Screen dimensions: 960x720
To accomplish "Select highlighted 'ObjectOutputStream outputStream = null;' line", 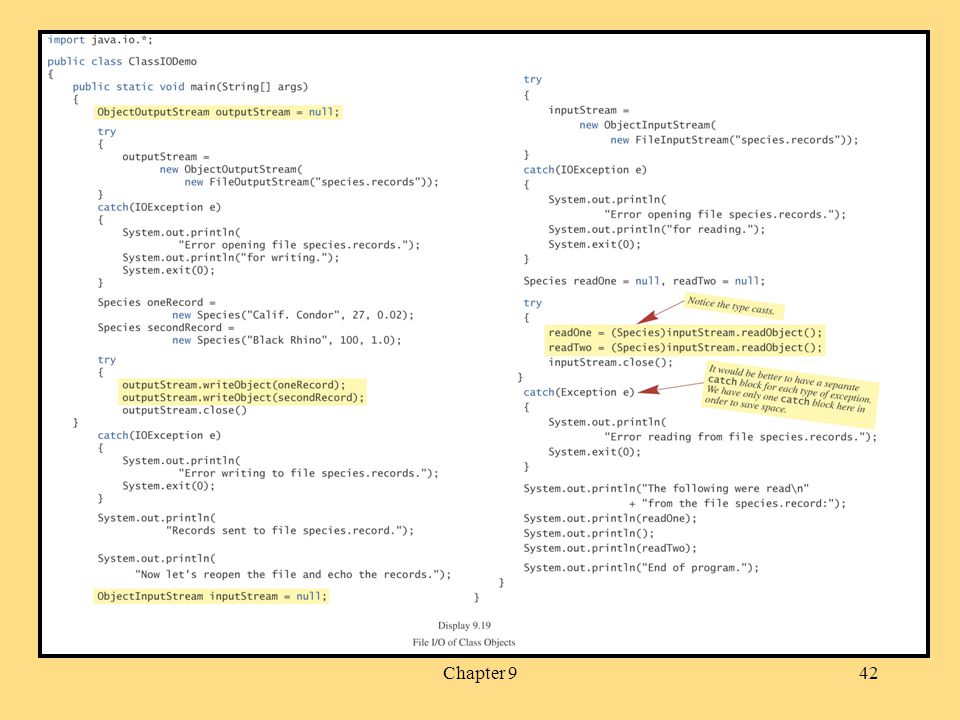I will click(217, 112).
